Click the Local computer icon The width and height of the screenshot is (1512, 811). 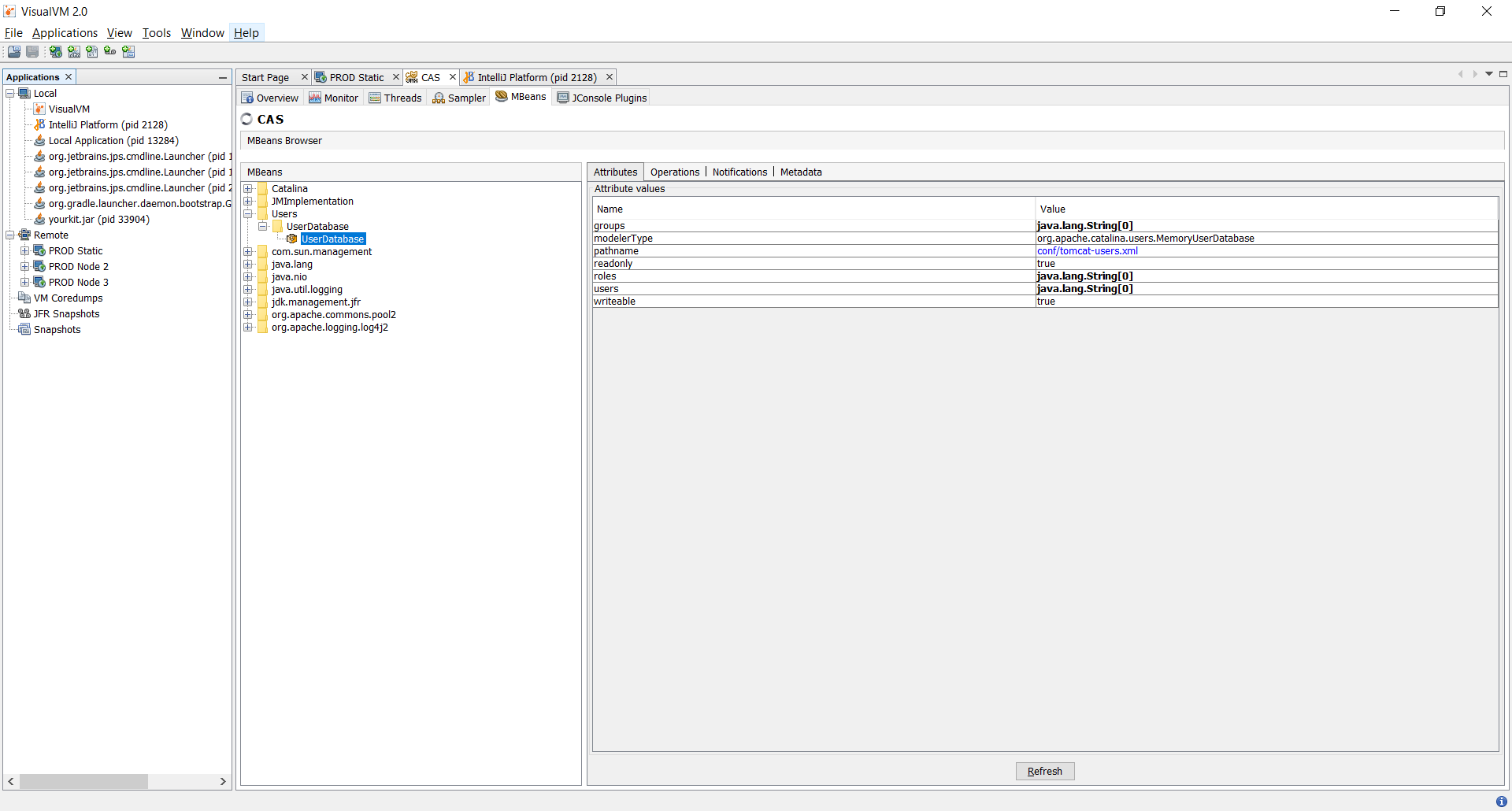[24, 93]
